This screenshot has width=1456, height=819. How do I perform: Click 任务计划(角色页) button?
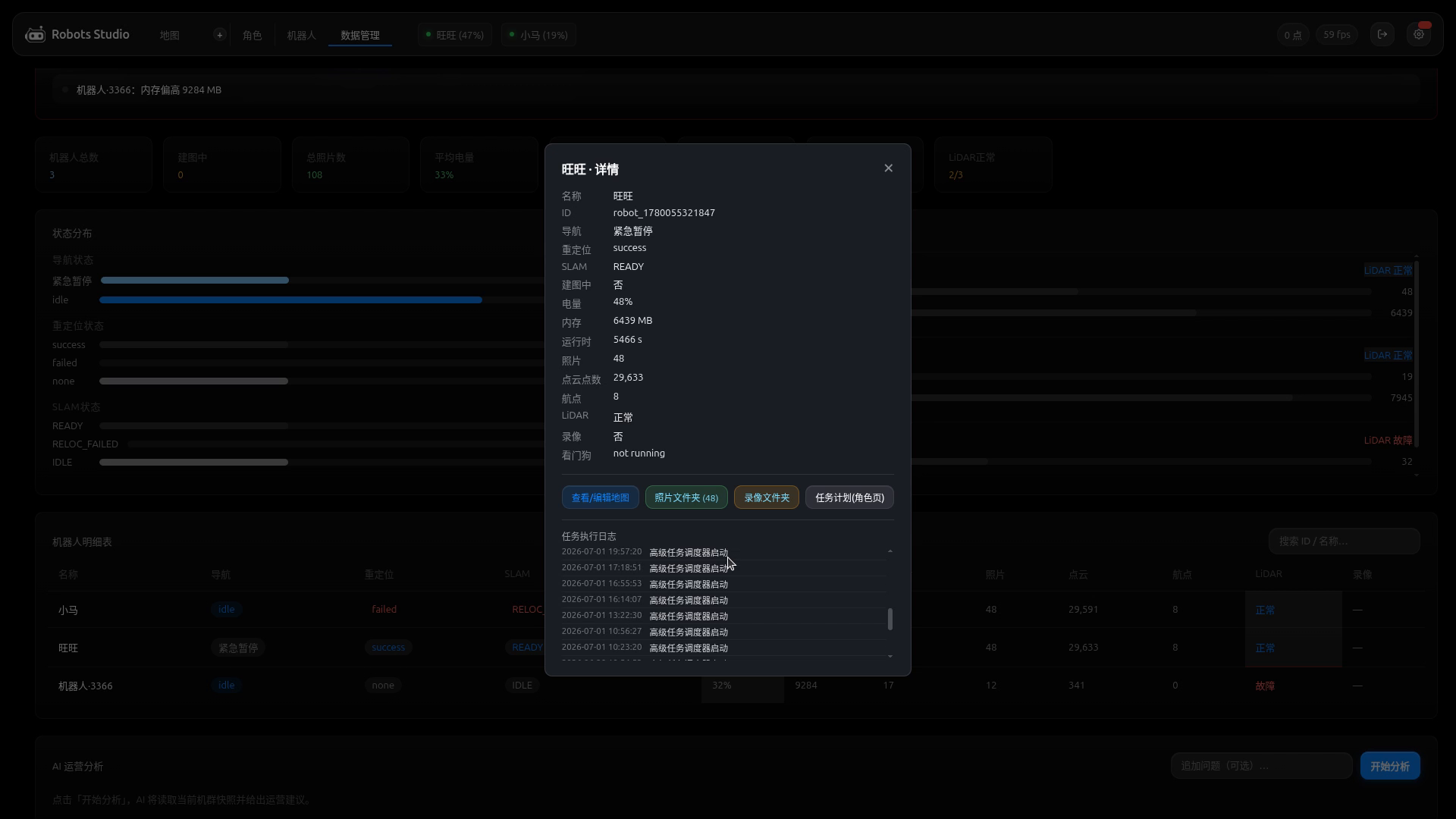click(849, 497)
